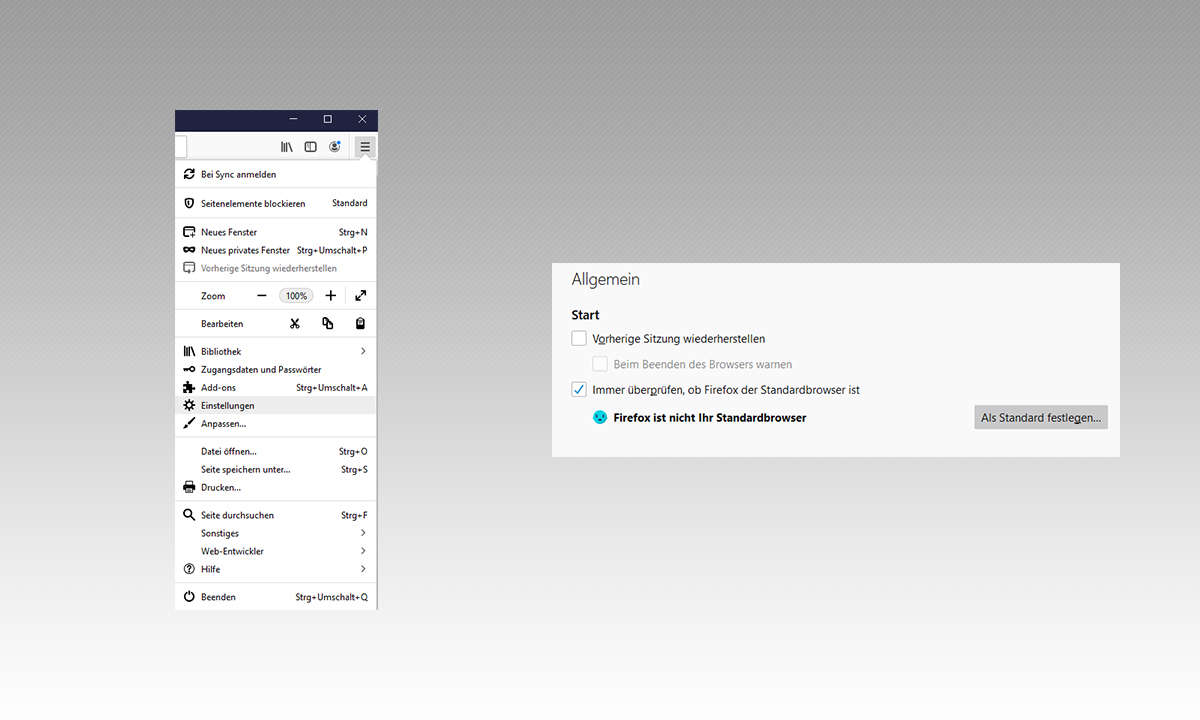The height and width of the screenshot is (720, 1200).
Task: Click the Bibliothek books icon
Action: click(x=189, y=351)
